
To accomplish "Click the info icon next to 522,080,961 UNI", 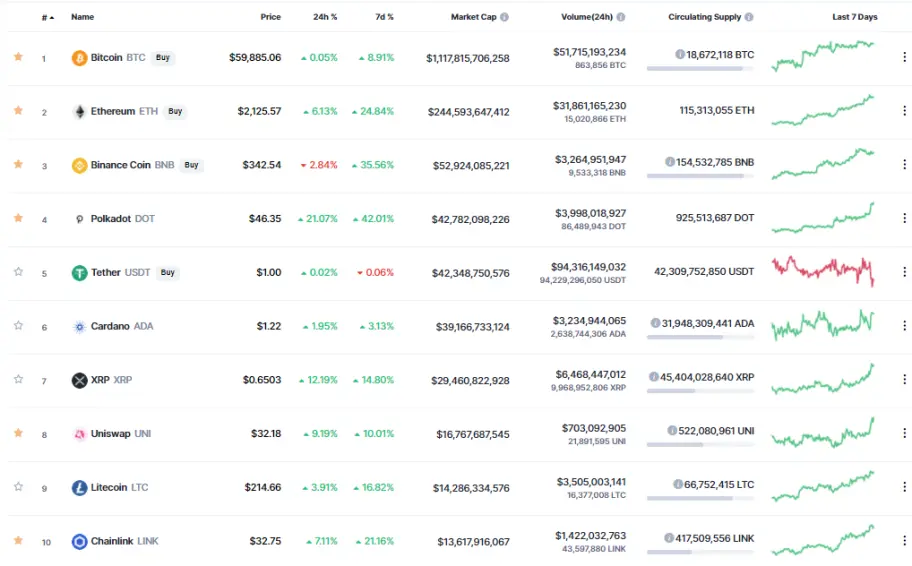I will pyautogui.click(x=672, y=430).
